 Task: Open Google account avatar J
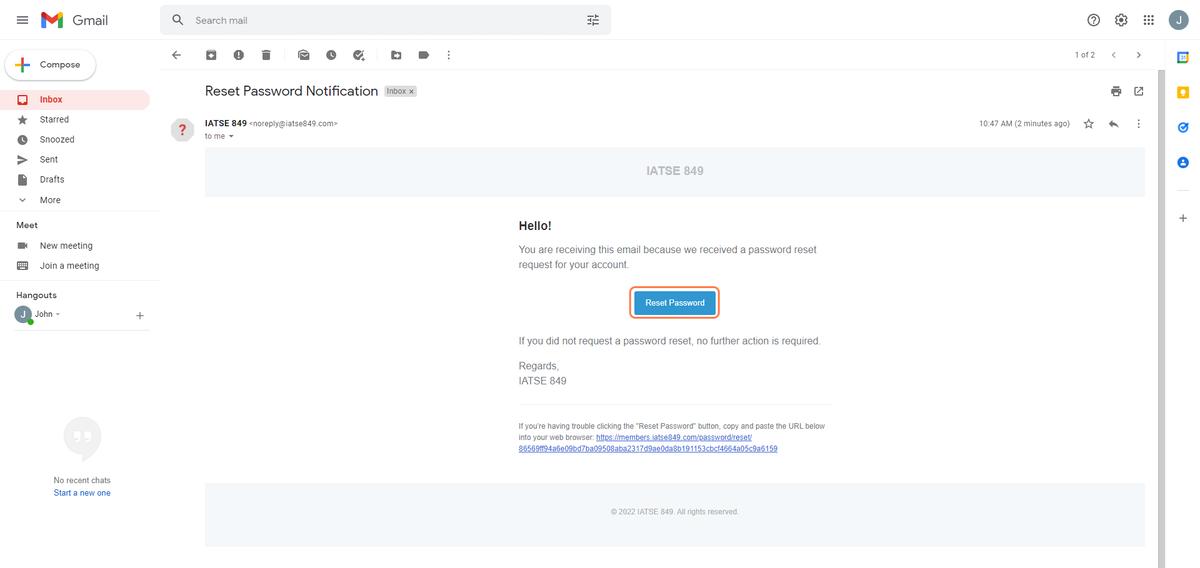[x=1178, y=20]
